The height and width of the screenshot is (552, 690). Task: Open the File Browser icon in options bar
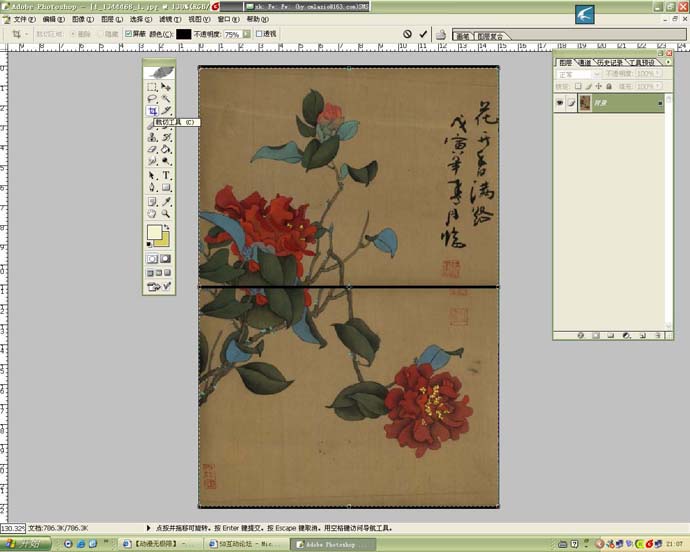pyautogui.click(x=441, y=34)
